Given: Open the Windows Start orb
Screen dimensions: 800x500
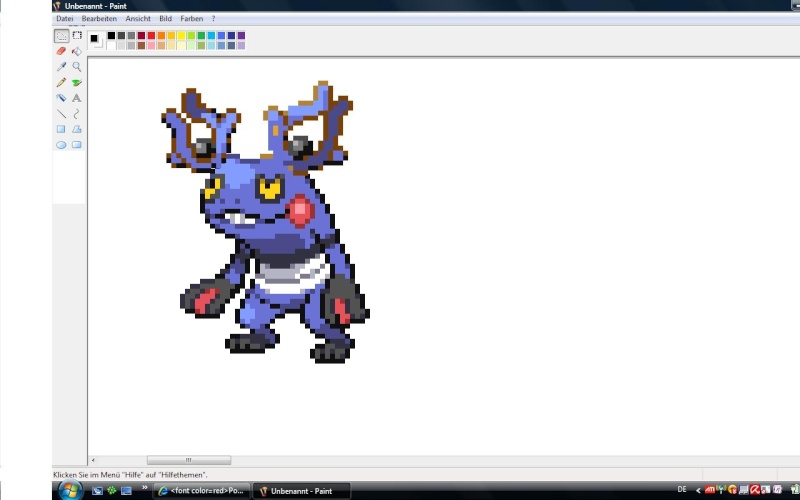Looking at the screenshot, I should click(70, 491).
